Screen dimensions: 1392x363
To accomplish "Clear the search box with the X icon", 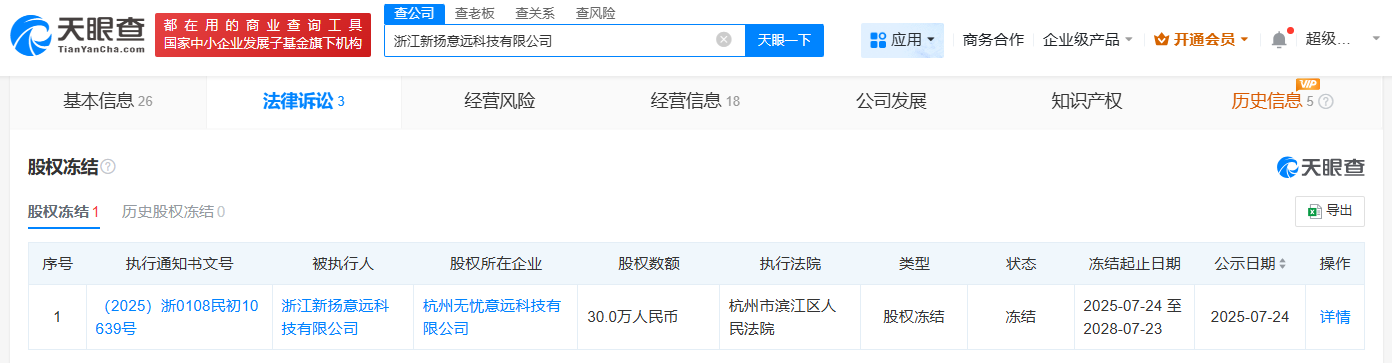I will click(724, 40).
